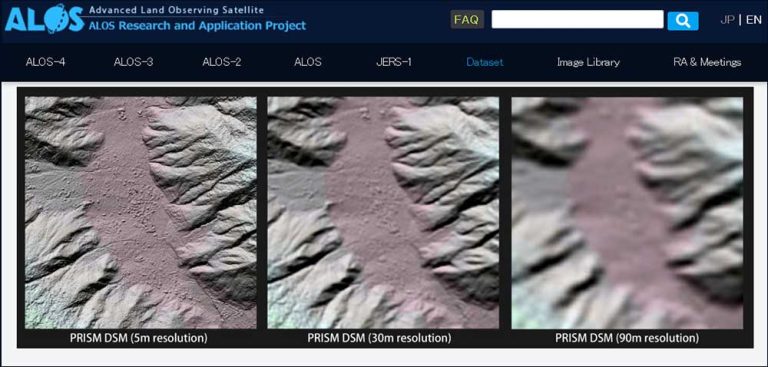
Task: Open the JERS-1 menu
Action: (393, 62)
